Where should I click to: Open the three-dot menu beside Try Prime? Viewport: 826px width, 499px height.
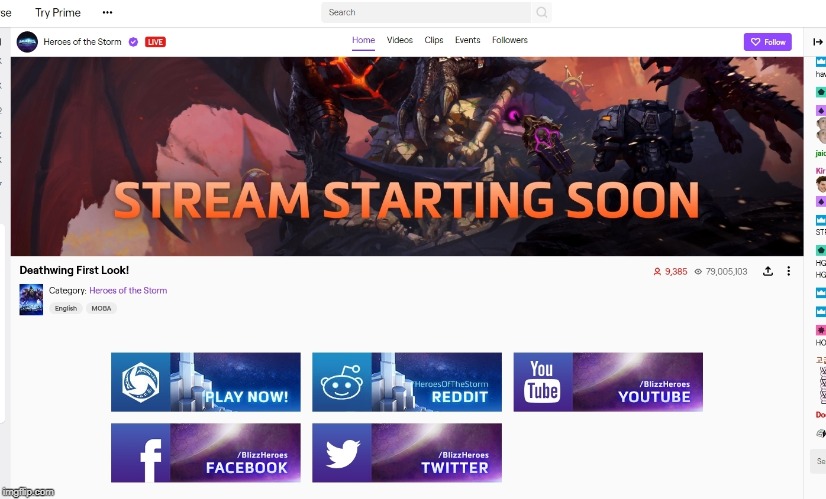(107, 13)
